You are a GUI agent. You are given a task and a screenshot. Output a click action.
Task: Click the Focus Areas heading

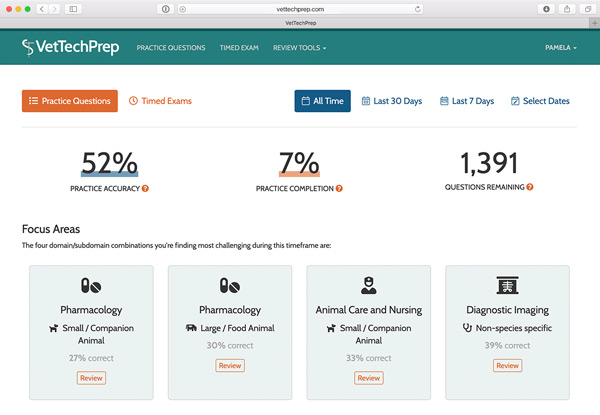pyautogui.click(x=51, y=229)
